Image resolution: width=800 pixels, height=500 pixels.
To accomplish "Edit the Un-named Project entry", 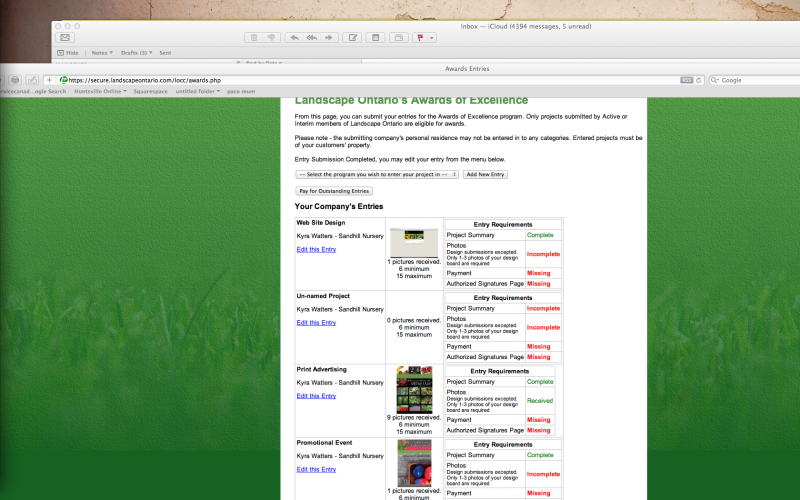I will point(316,322).
